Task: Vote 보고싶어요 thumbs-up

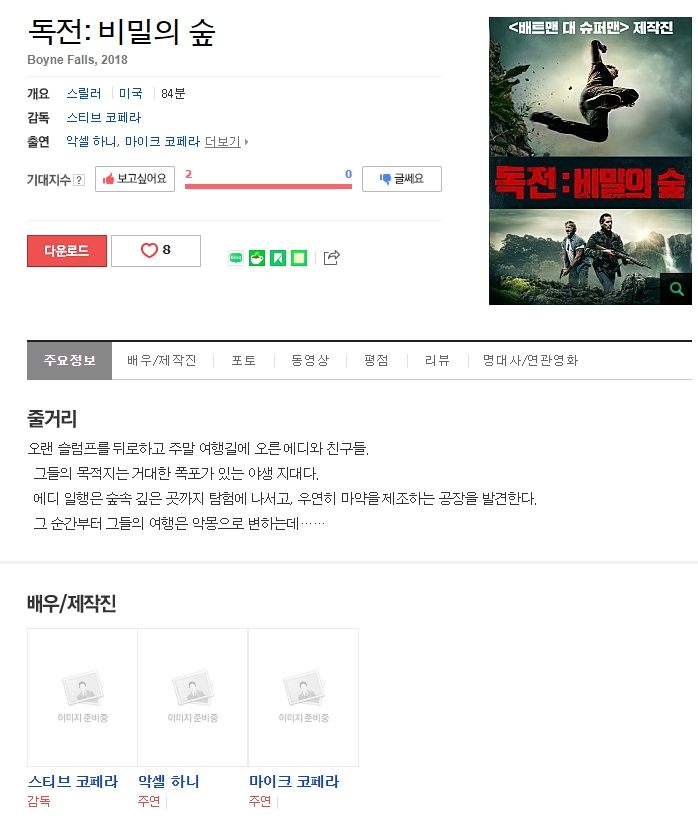Action: [135, 179]
